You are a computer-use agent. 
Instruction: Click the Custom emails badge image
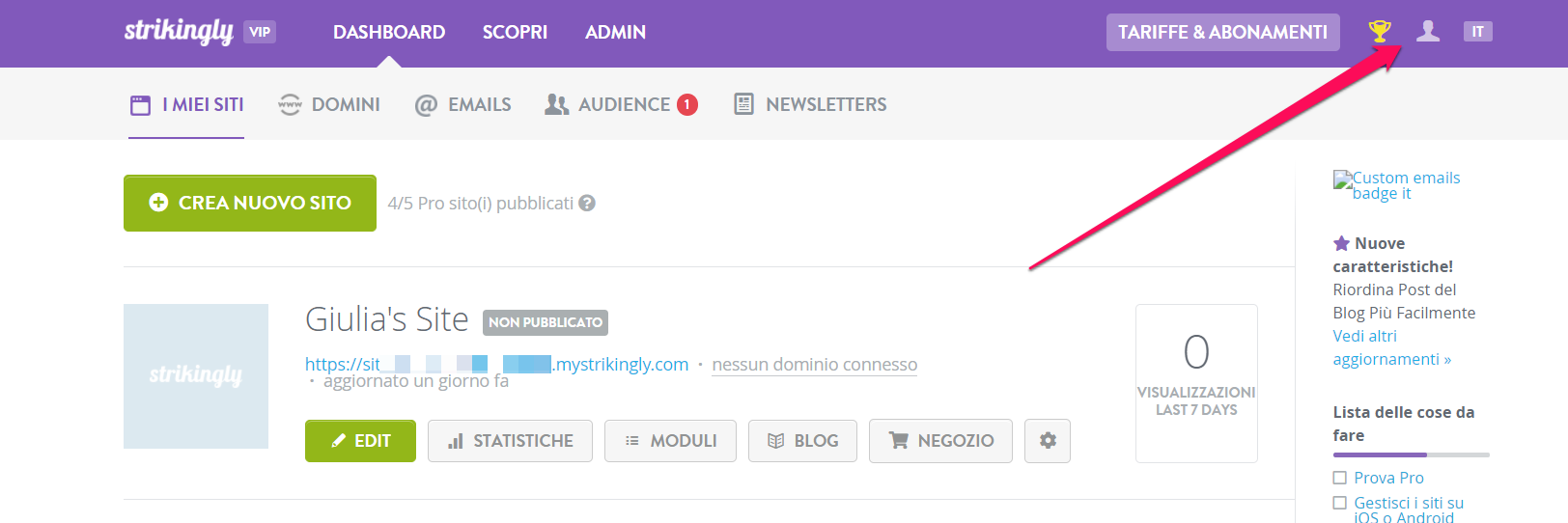click(1397, 185)
